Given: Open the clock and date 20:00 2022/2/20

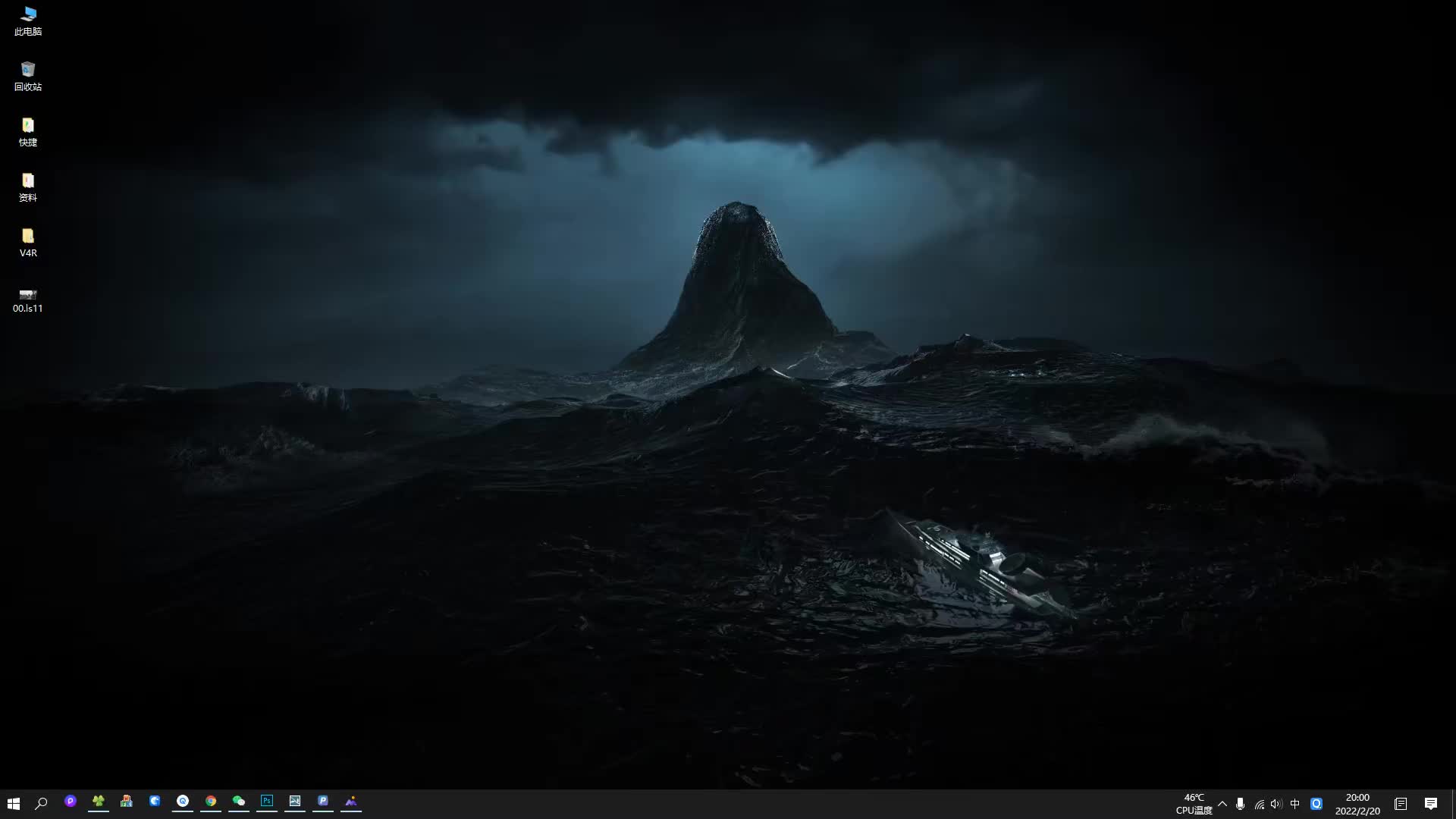Looking at the screenshot, I should coord(1357,804).
